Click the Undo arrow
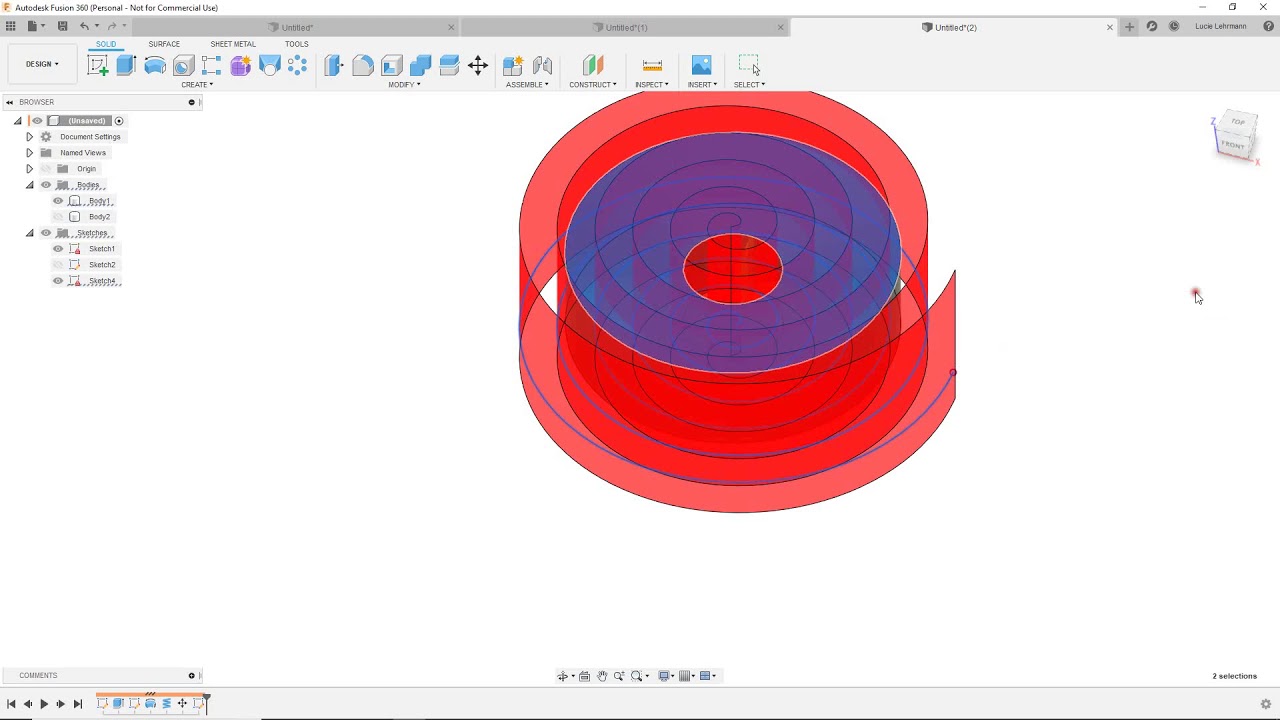The image size is (1280, 720). pyautogui.click(x=85, y=27)
